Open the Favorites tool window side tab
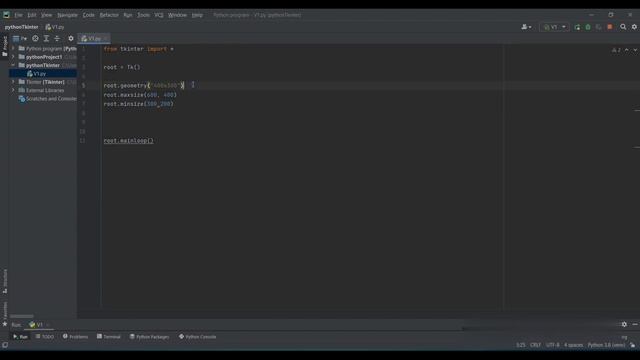640x360 pixels. pyautogui.click(x=4, y=314)
